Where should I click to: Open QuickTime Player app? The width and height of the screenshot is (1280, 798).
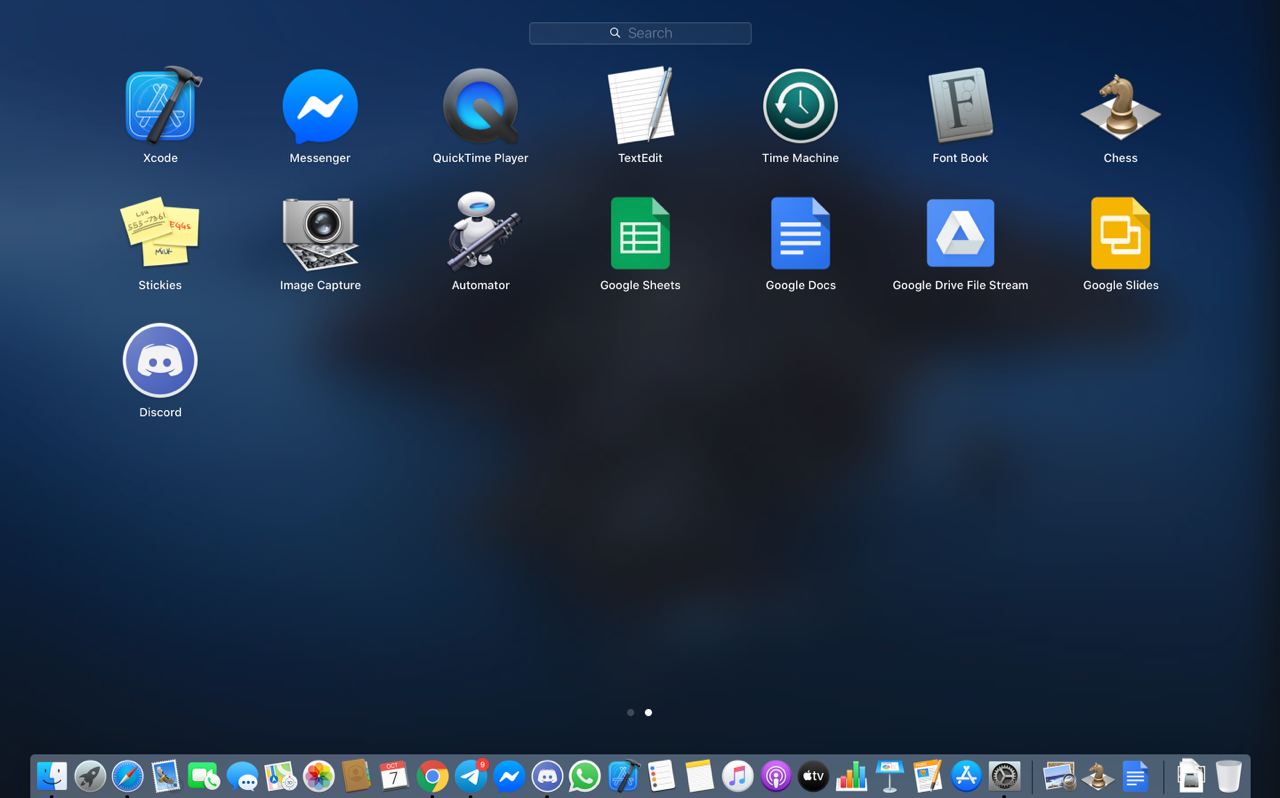click(480, 106)
